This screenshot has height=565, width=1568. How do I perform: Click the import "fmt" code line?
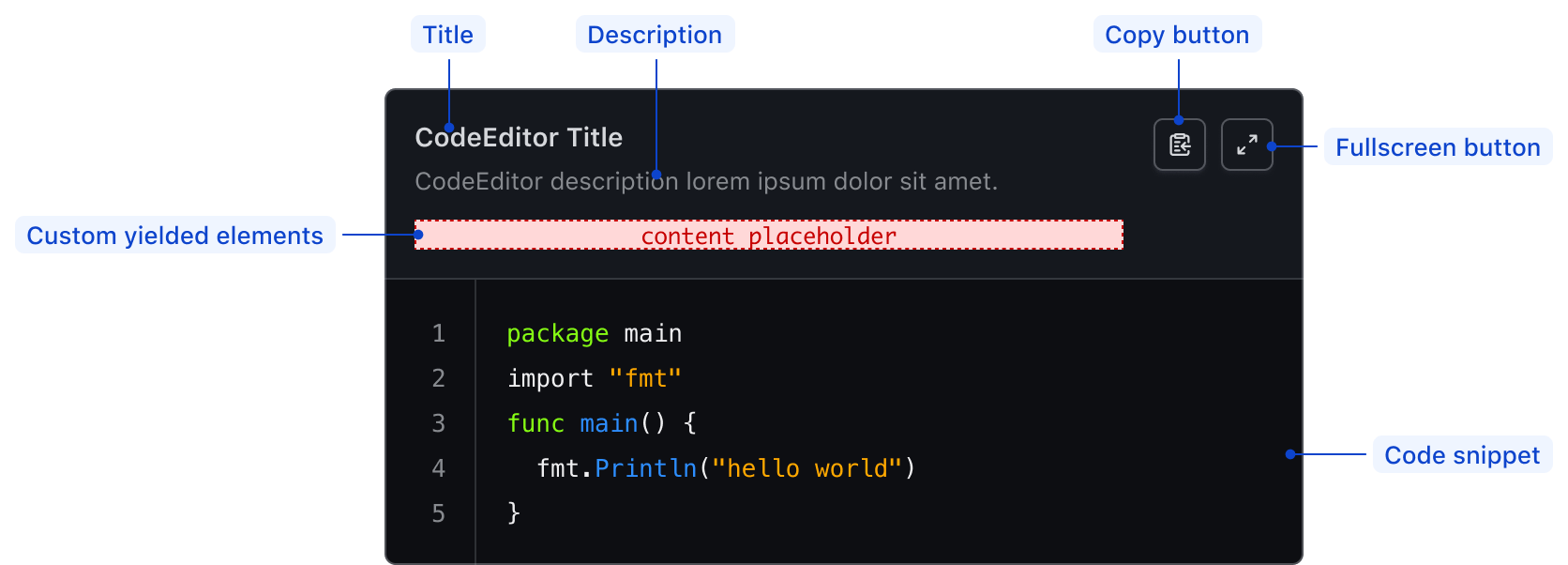(594, 378)
